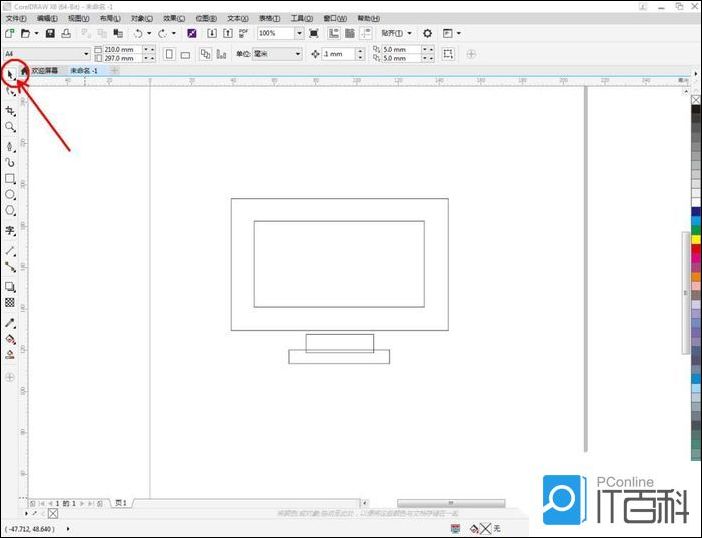Click the 页1 page tab
Image resolution: width=702 pixels, height=538 pixels.
pos(120,503)
